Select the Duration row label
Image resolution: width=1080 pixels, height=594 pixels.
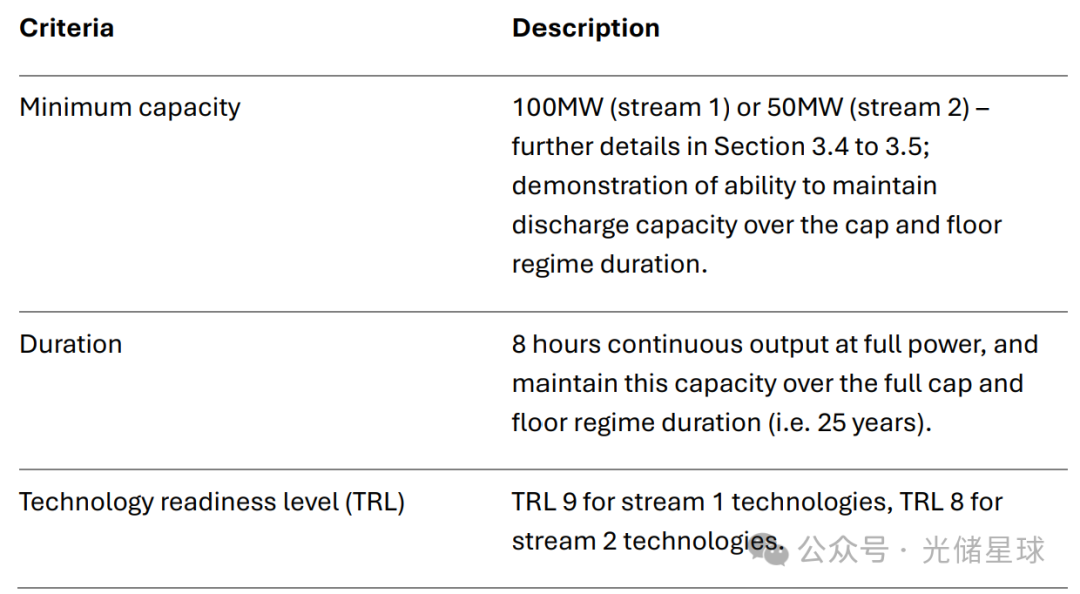click(71, 344)
